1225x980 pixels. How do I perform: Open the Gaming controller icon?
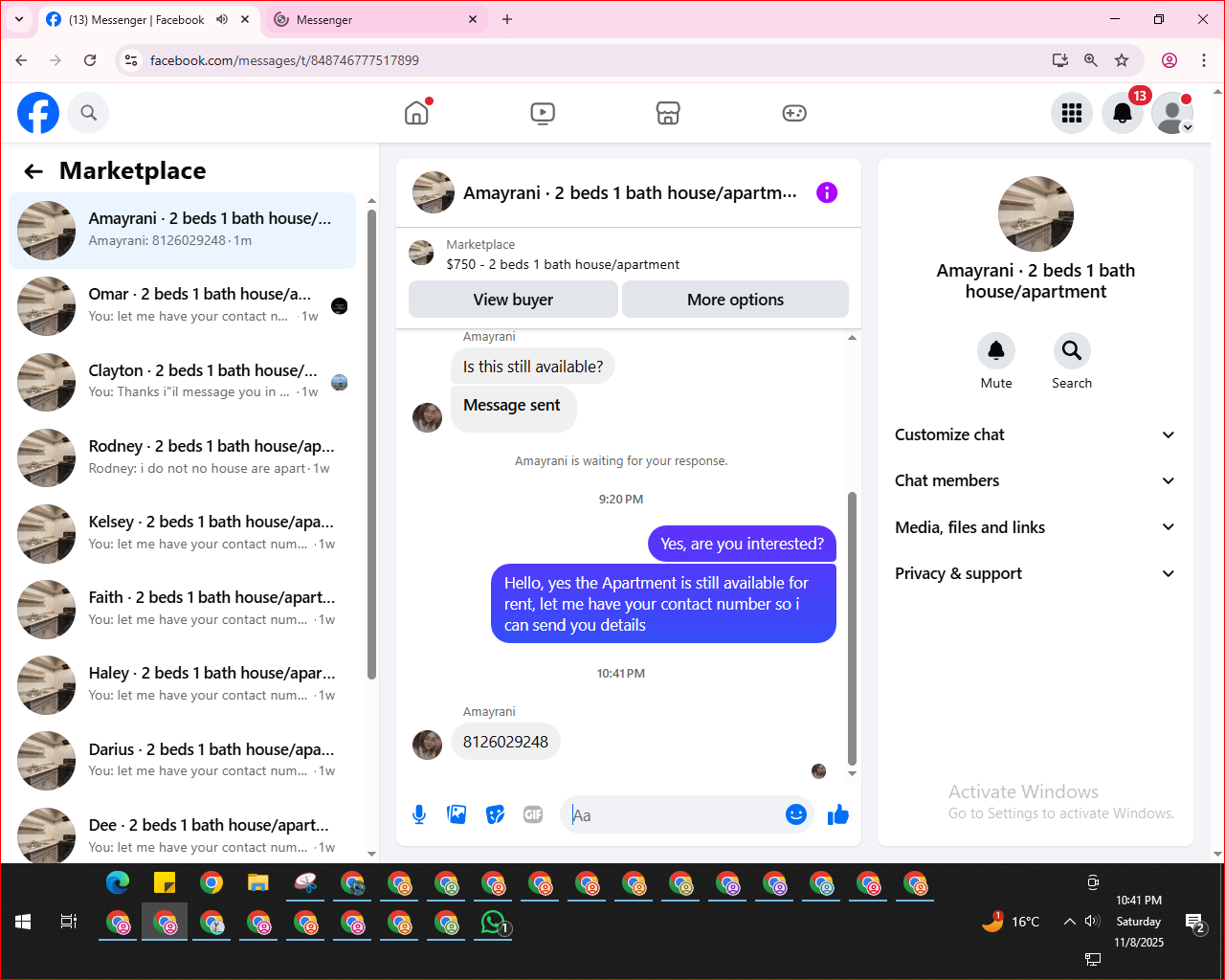pos(794,113)
